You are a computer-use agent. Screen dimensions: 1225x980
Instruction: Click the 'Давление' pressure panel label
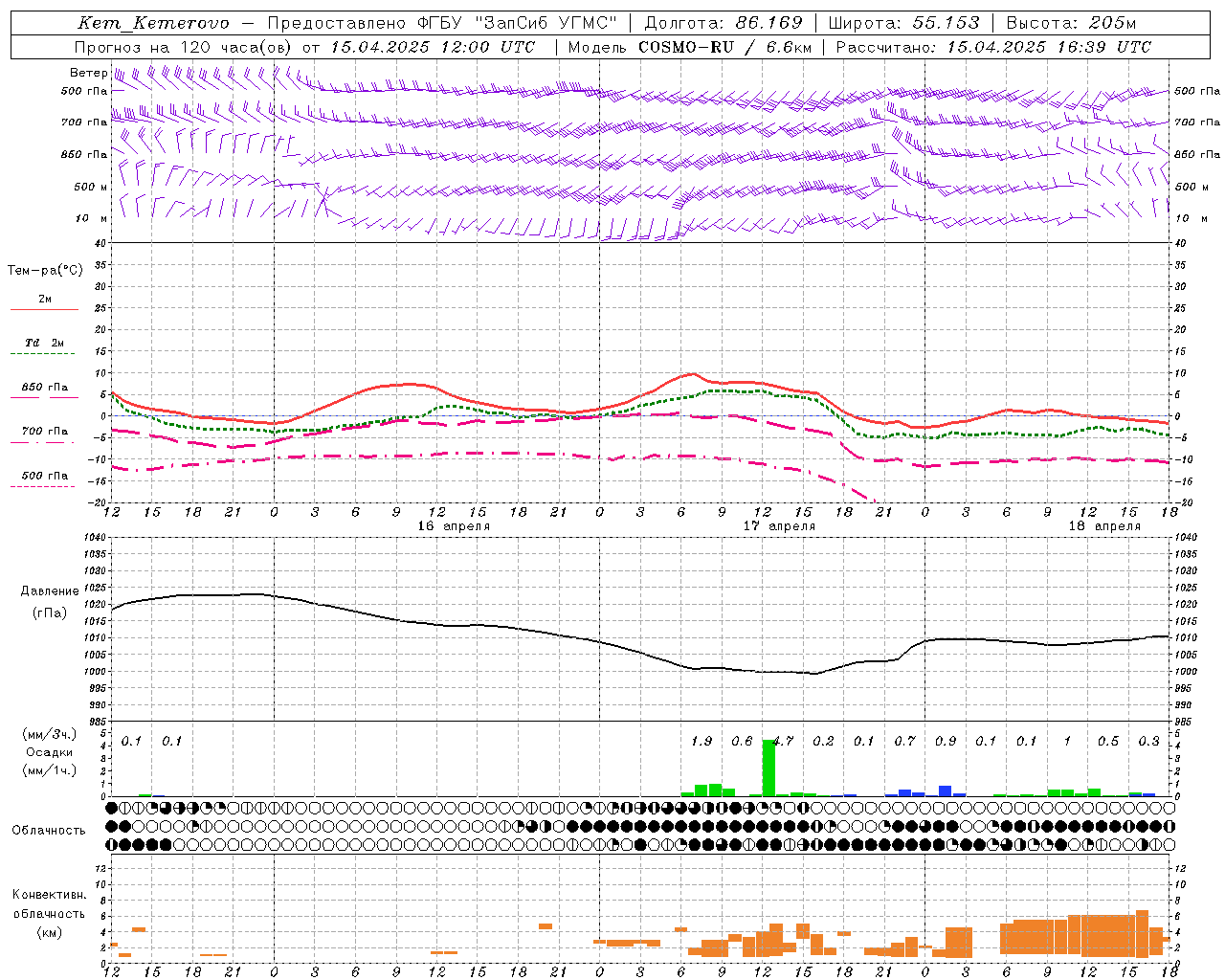(x=50, y=591)
